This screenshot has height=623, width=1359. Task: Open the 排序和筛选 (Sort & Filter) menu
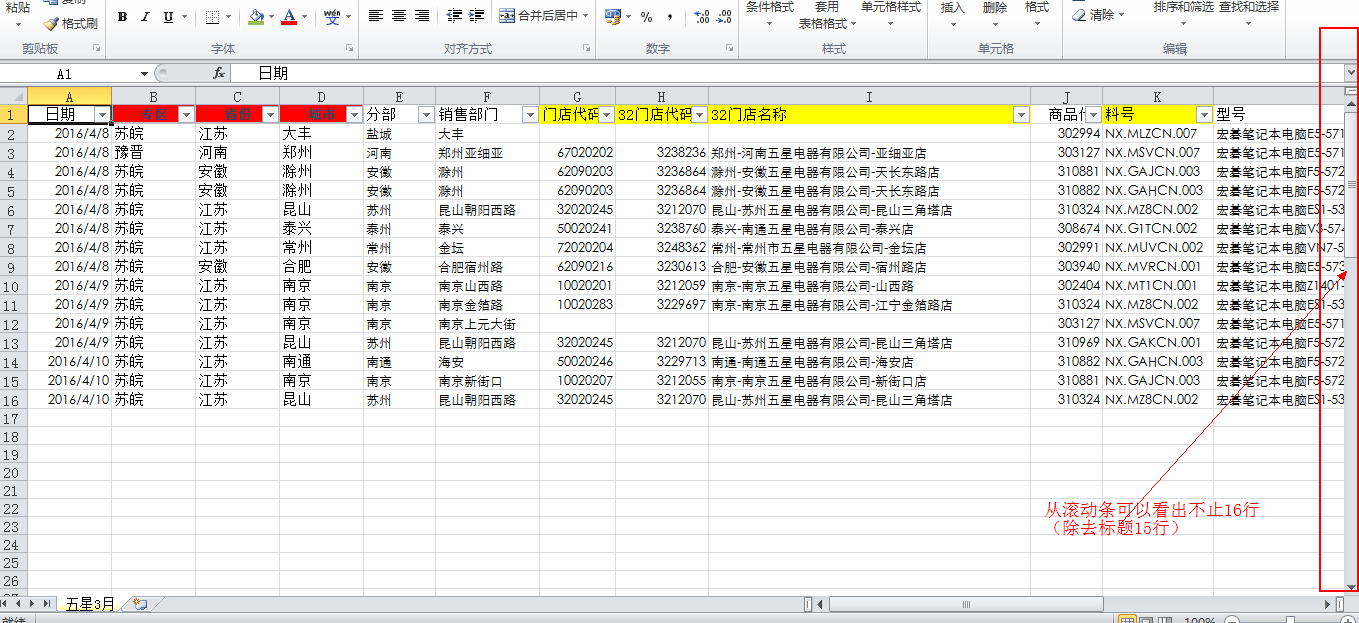pos(1184,12)
